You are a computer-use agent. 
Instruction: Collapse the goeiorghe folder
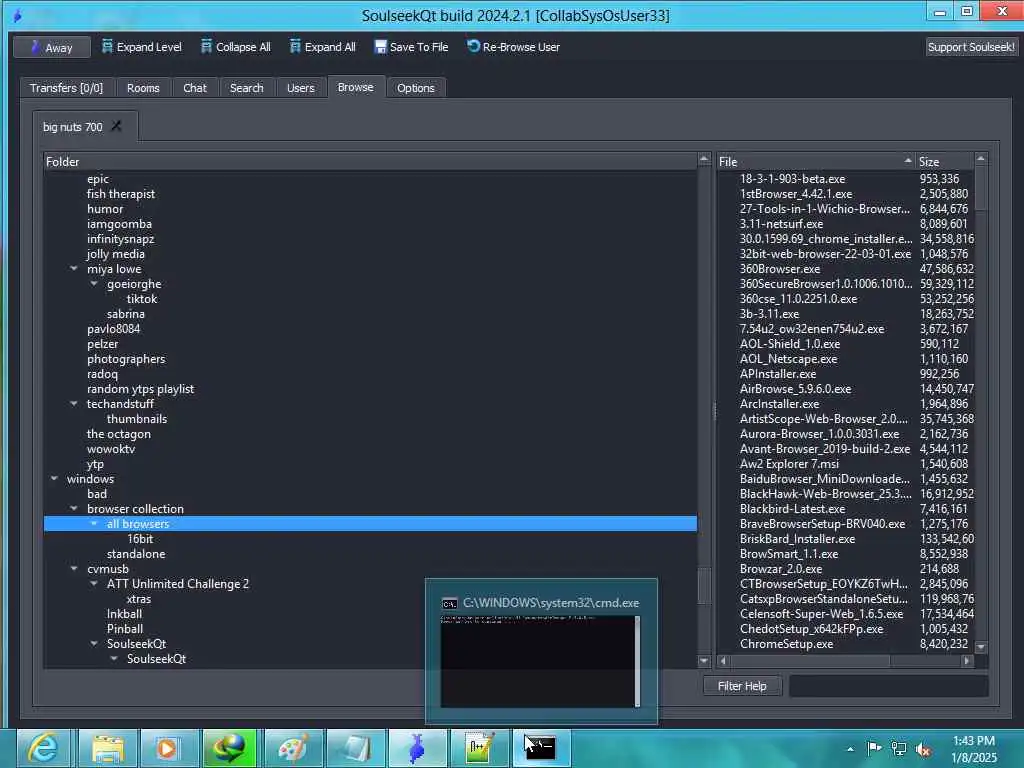pos(94,283)
